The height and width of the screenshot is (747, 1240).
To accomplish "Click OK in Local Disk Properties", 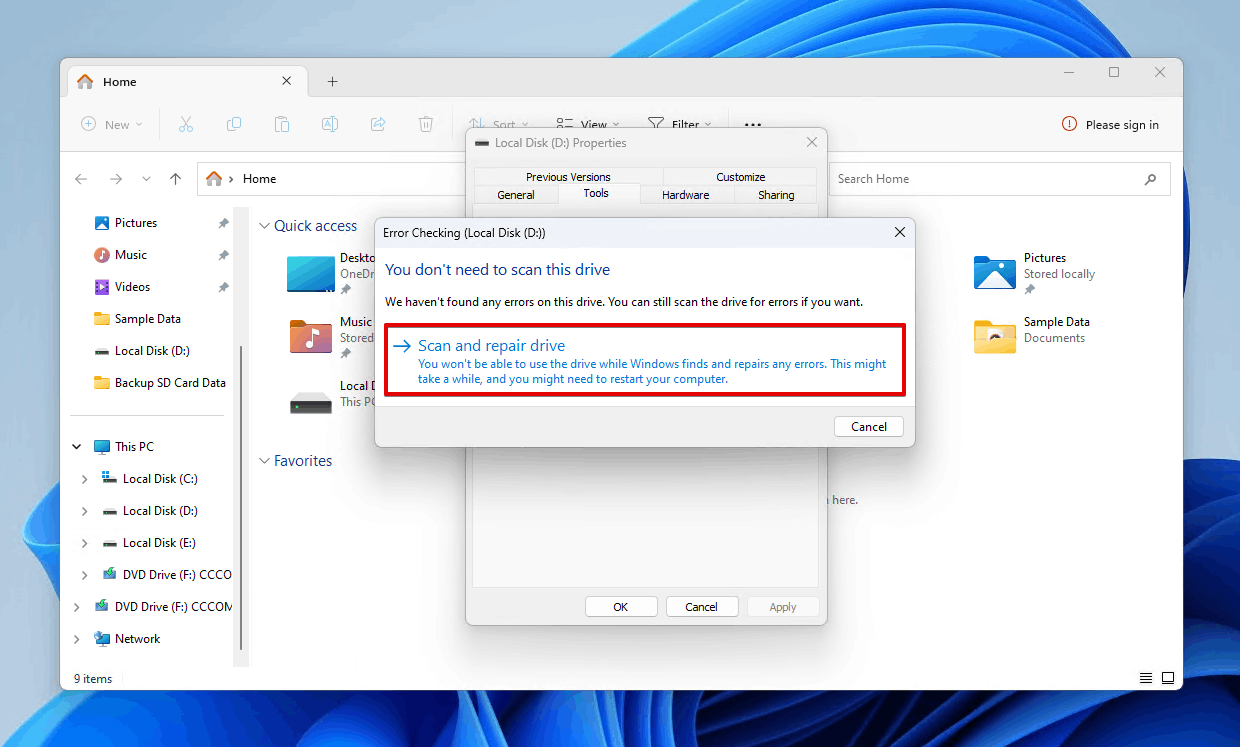I will coord(621,607).
